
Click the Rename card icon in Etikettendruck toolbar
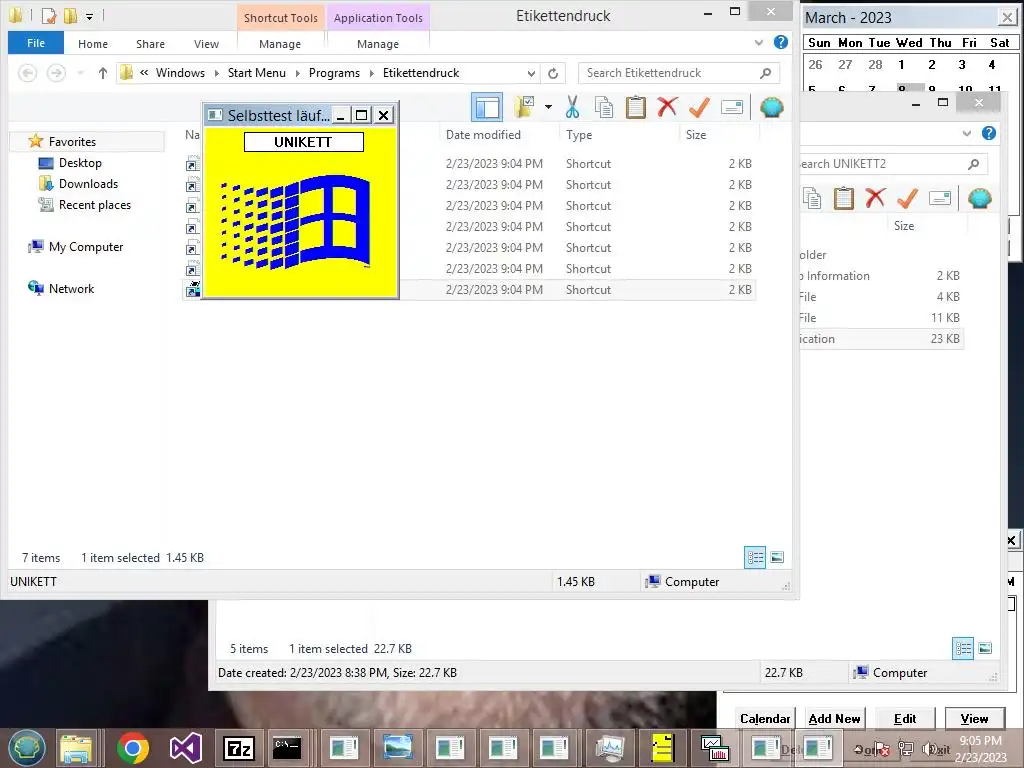(x=731, y=107)
